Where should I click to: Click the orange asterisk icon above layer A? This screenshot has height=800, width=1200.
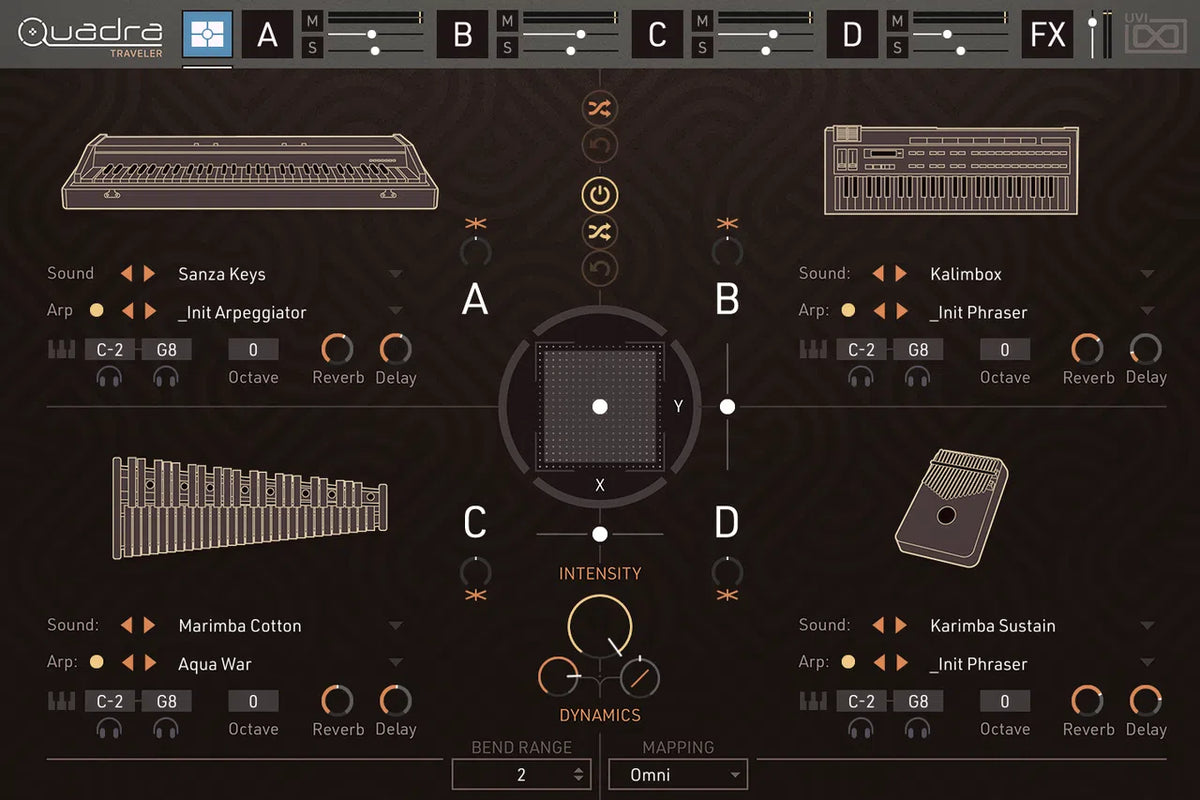(475, 223)
